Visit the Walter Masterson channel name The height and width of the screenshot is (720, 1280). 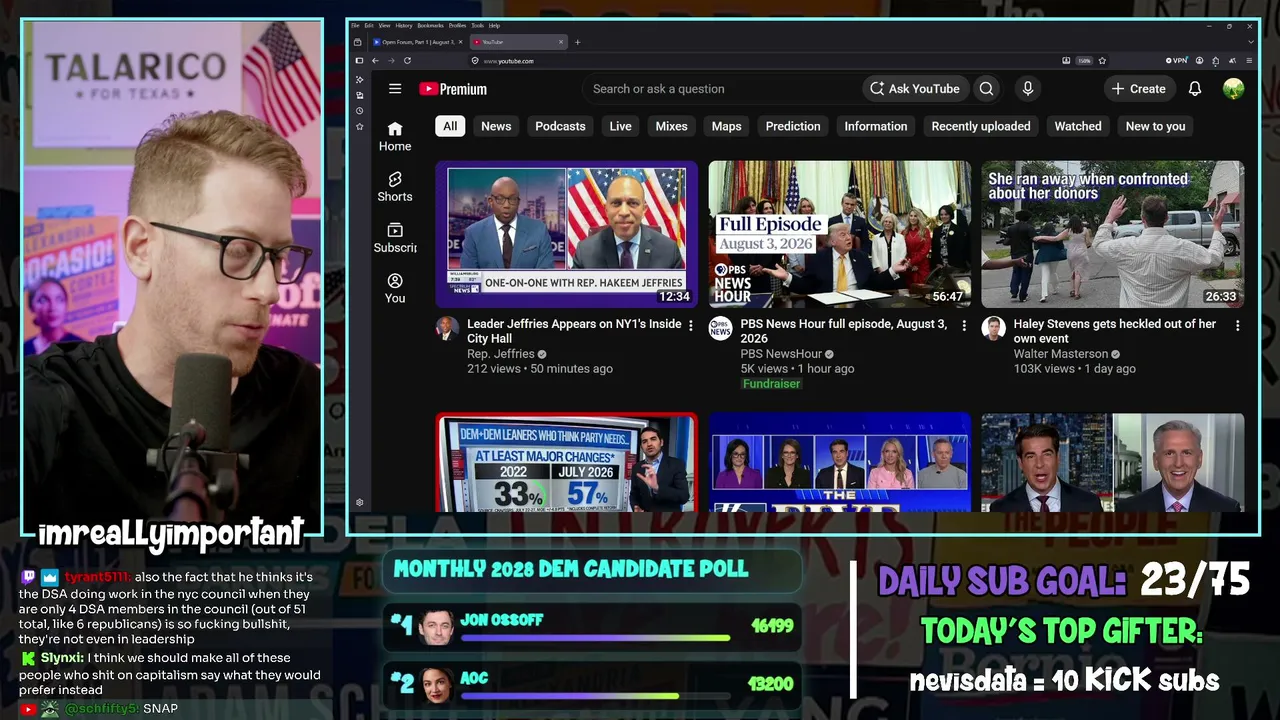click(x=1061, y=354)
